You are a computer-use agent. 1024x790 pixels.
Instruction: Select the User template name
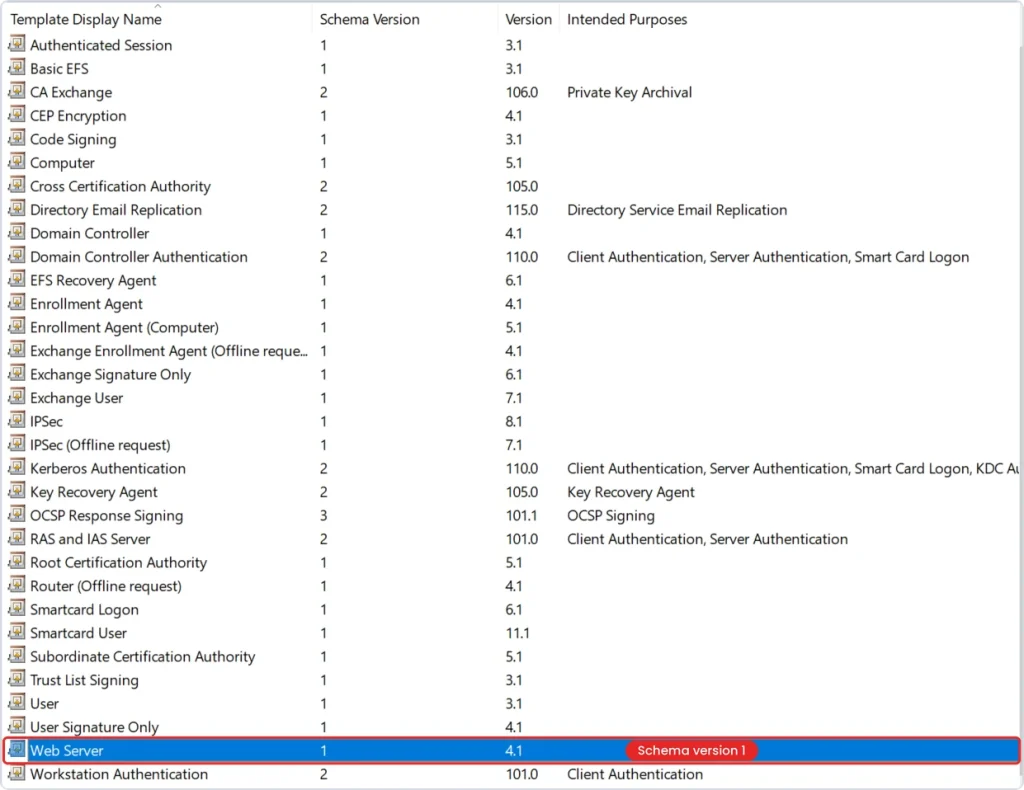[44, 703]
